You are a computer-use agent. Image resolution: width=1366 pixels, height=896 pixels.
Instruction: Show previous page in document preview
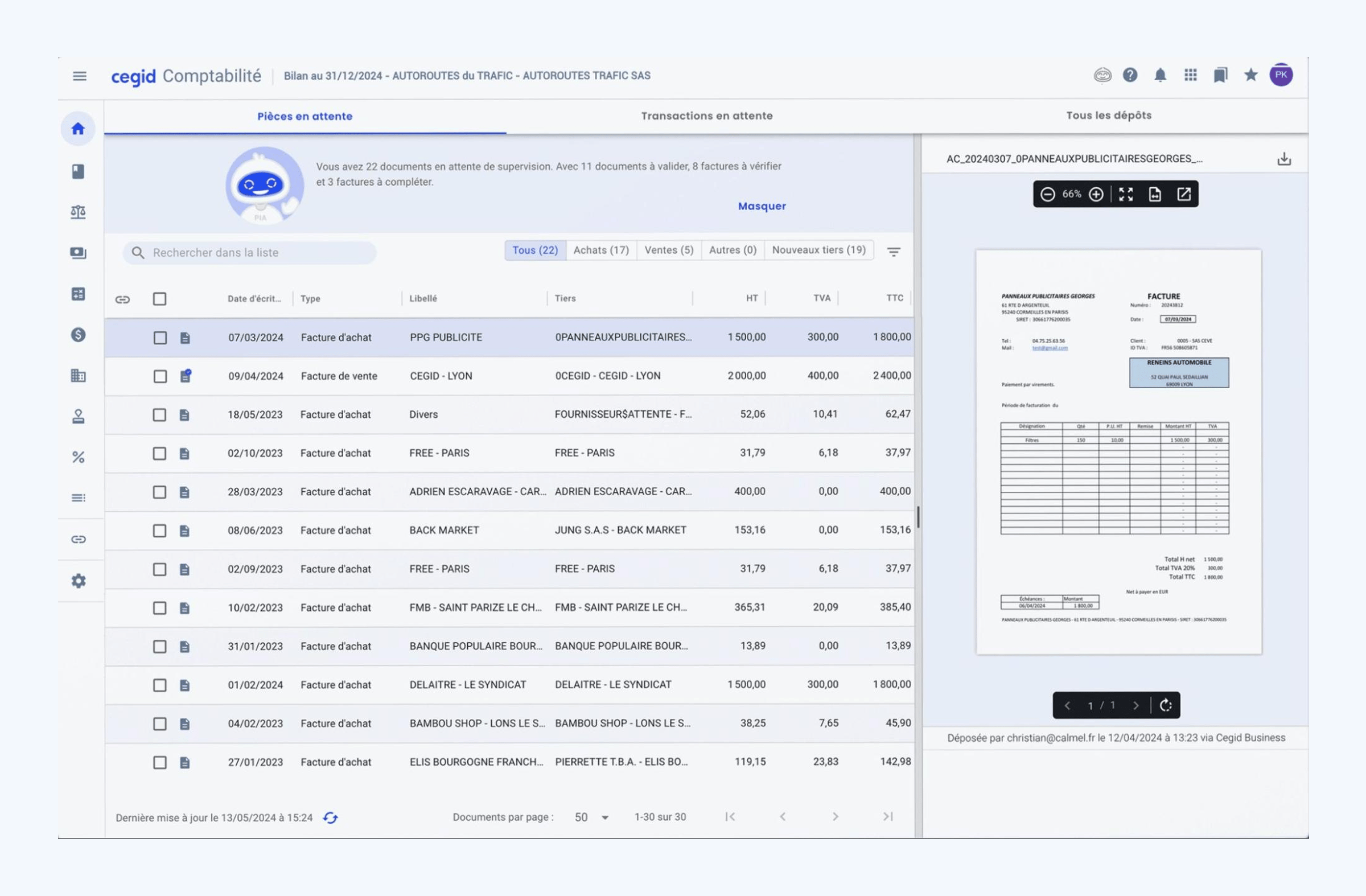(x=1067, y=705)
